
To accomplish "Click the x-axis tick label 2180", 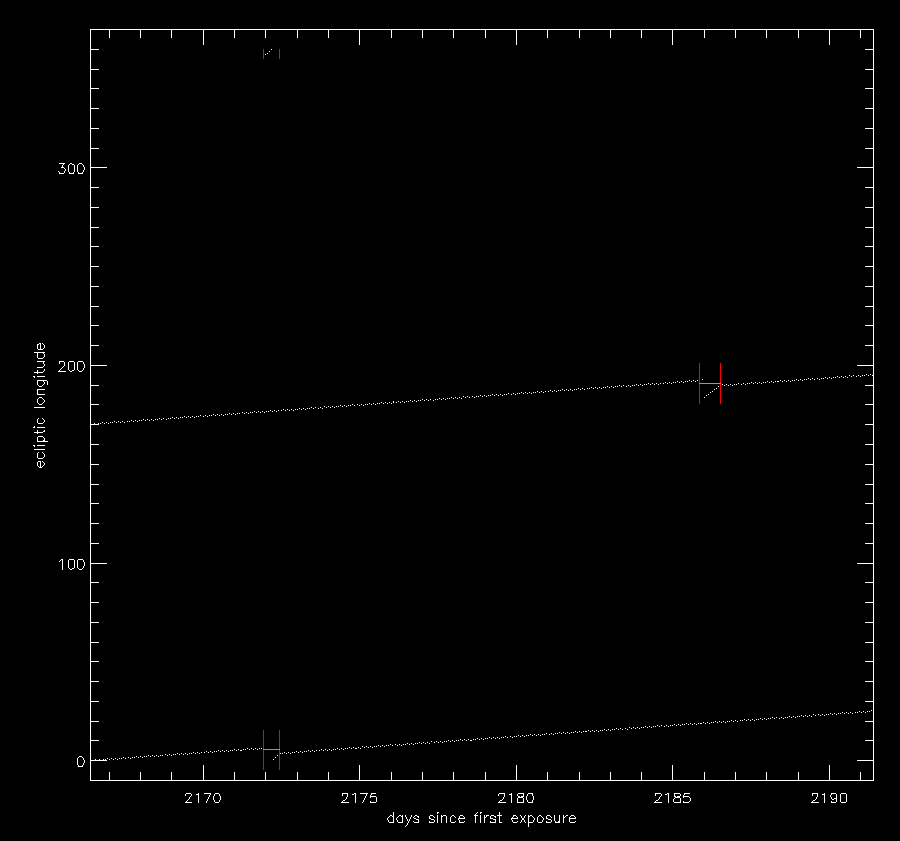I will (516, 799).
